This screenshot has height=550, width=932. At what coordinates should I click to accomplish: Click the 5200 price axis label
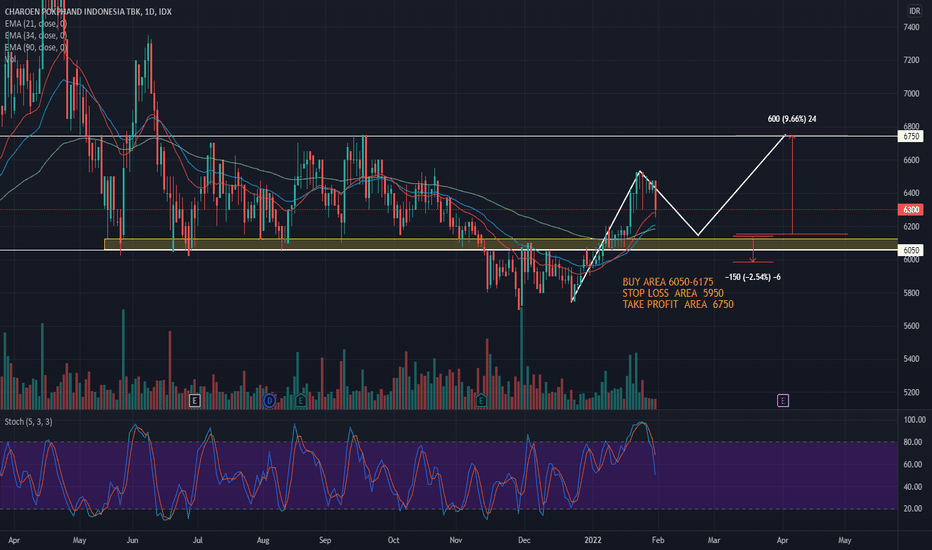click(x=911, y=392)
